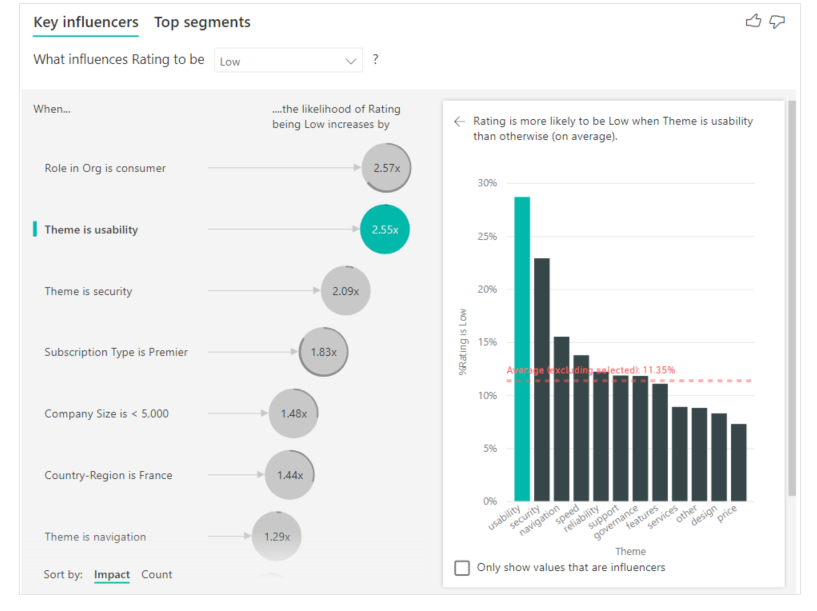Select the 1.83x Premier bubble

[324, 352]
